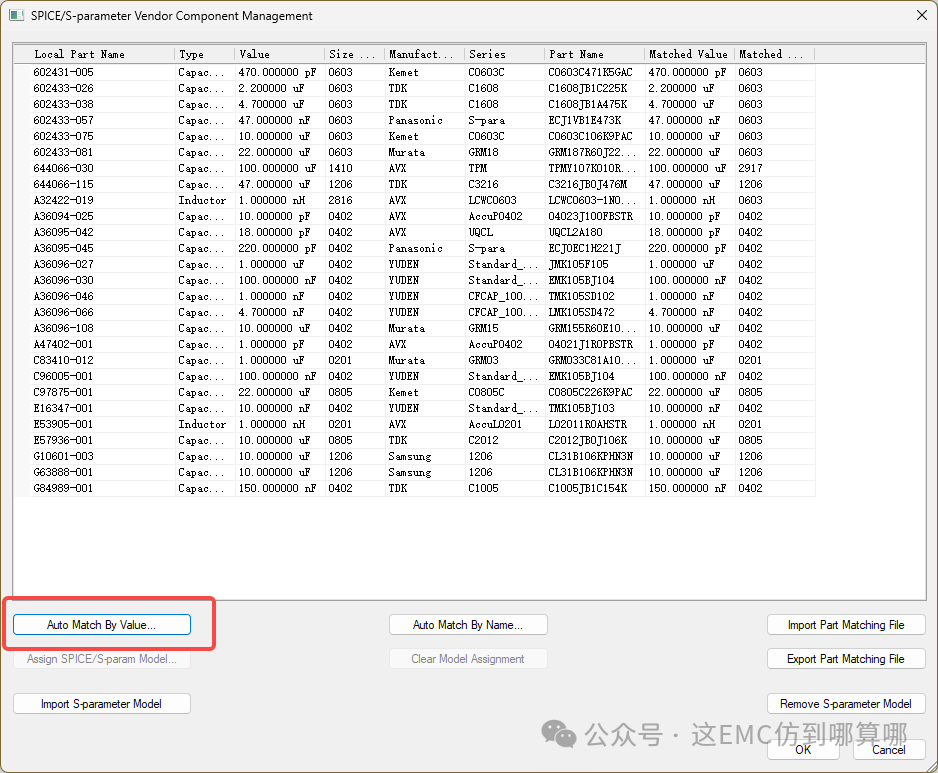
Task: Select row 644066-030
Action: coord(415,168)
